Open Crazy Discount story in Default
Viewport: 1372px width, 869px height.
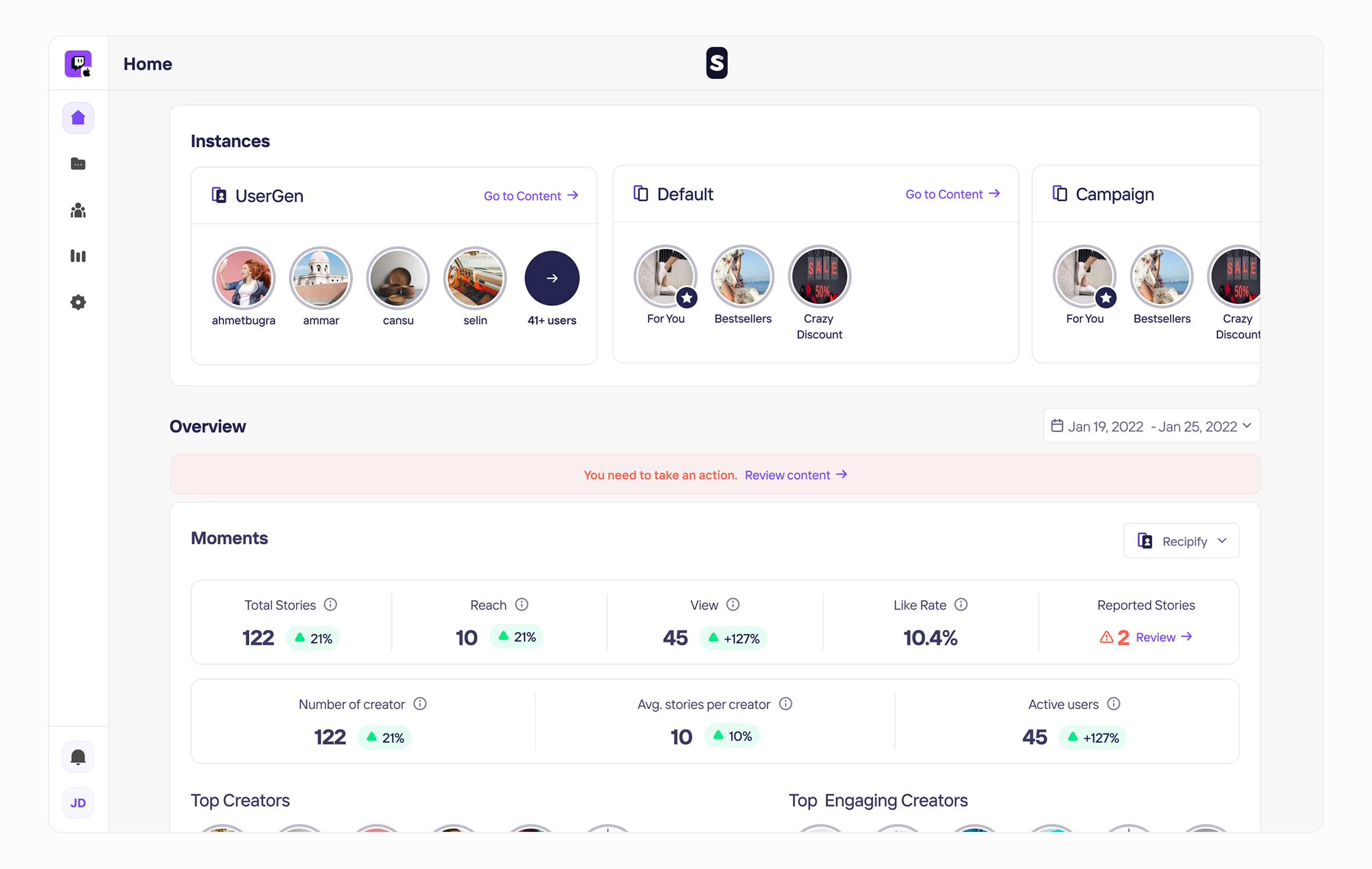[819, 277]
